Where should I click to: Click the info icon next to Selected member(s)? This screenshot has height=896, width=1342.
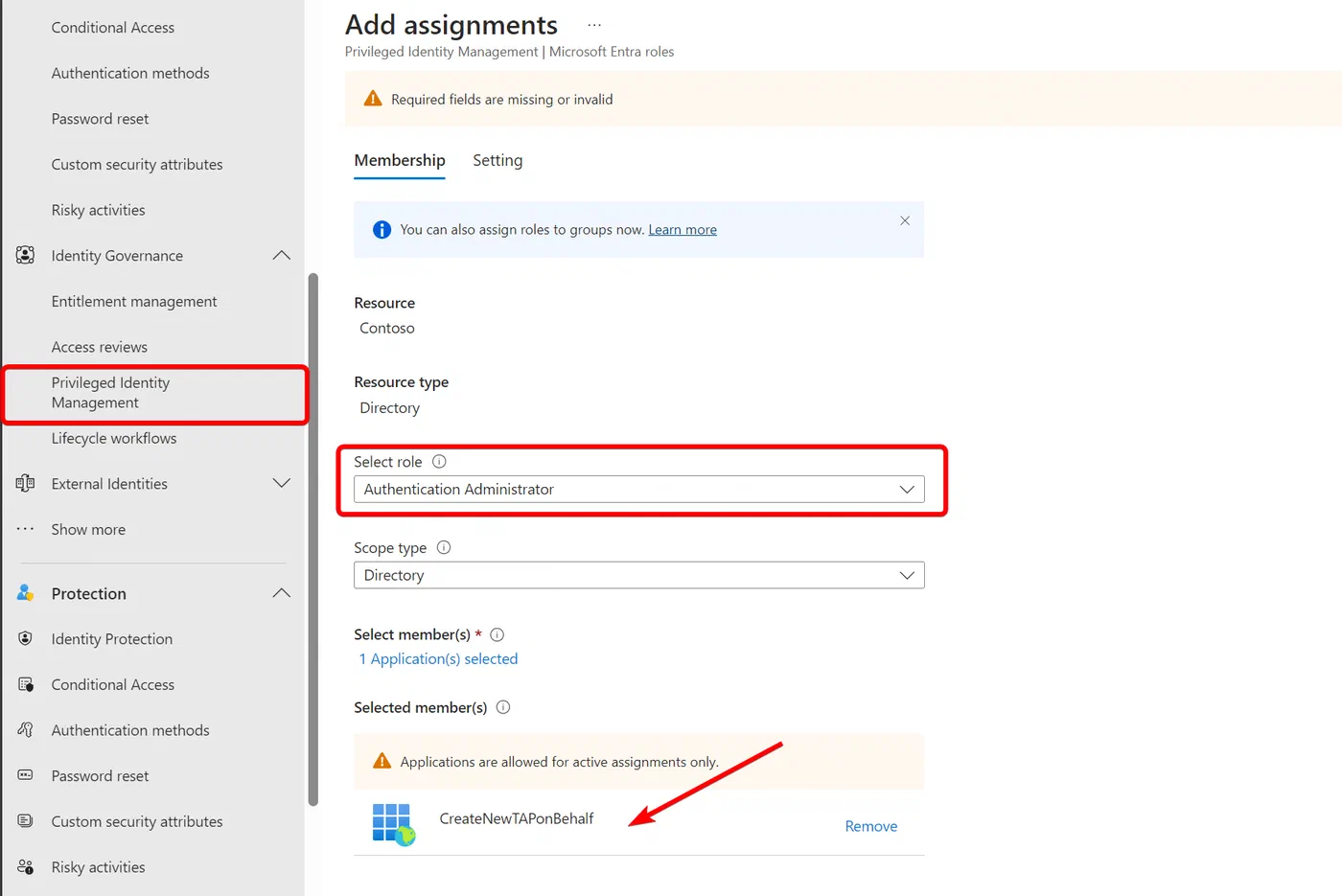[503, 707]
